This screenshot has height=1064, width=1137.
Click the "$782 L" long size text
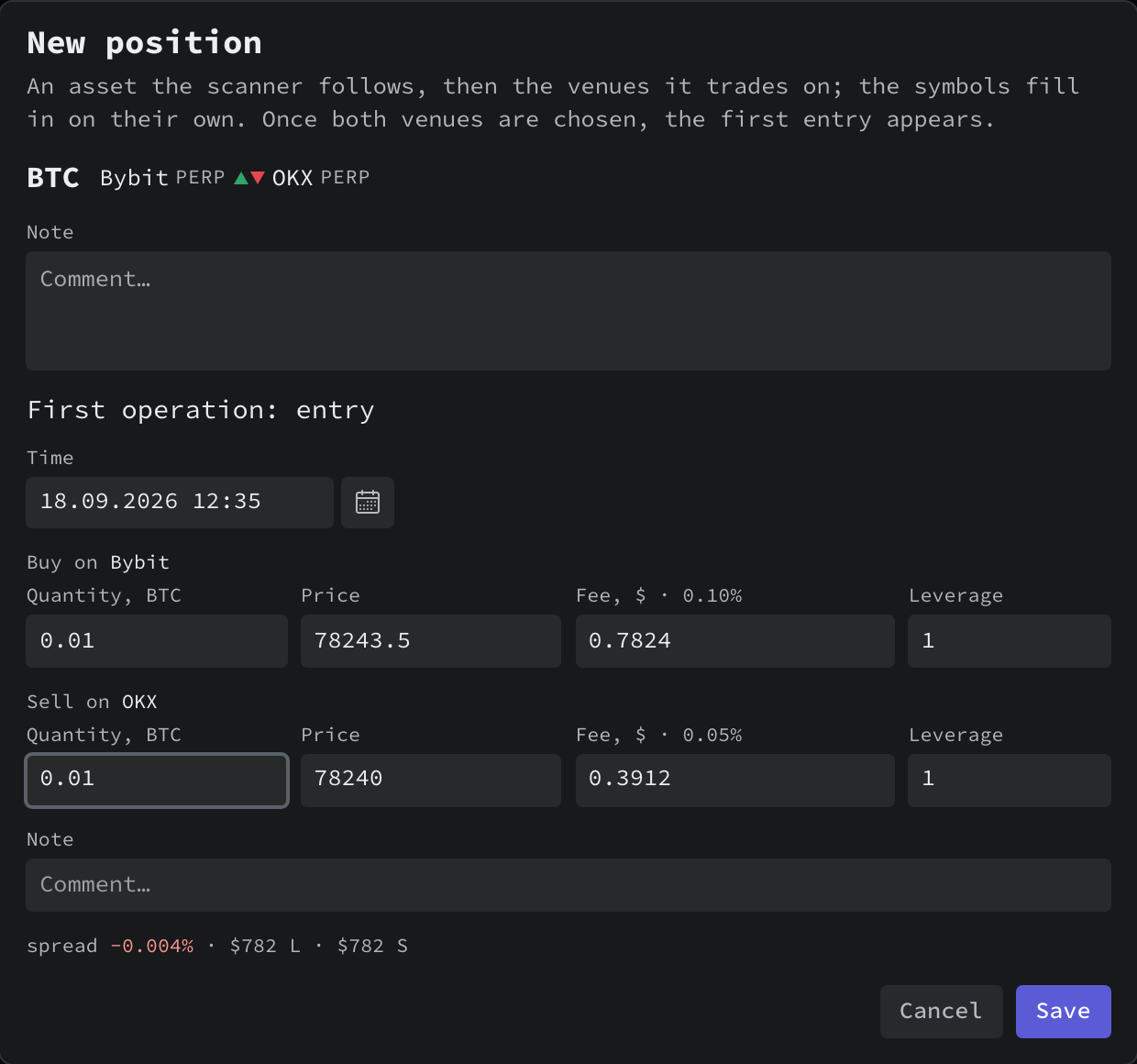(x=265, y=947)
